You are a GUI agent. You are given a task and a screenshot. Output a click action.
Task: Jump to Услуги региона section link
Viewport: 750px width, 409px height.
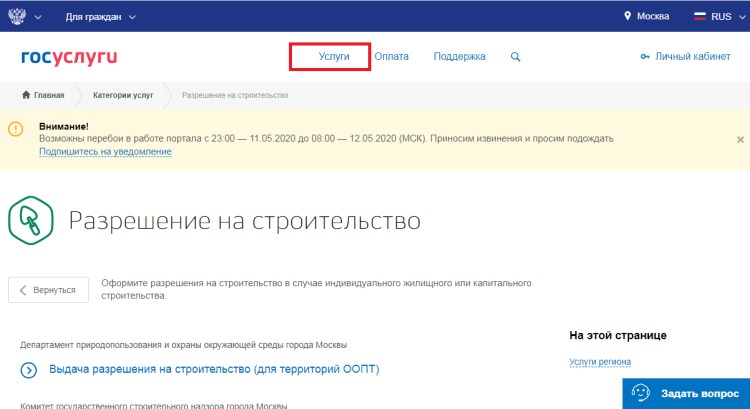[x=600, y=362]
